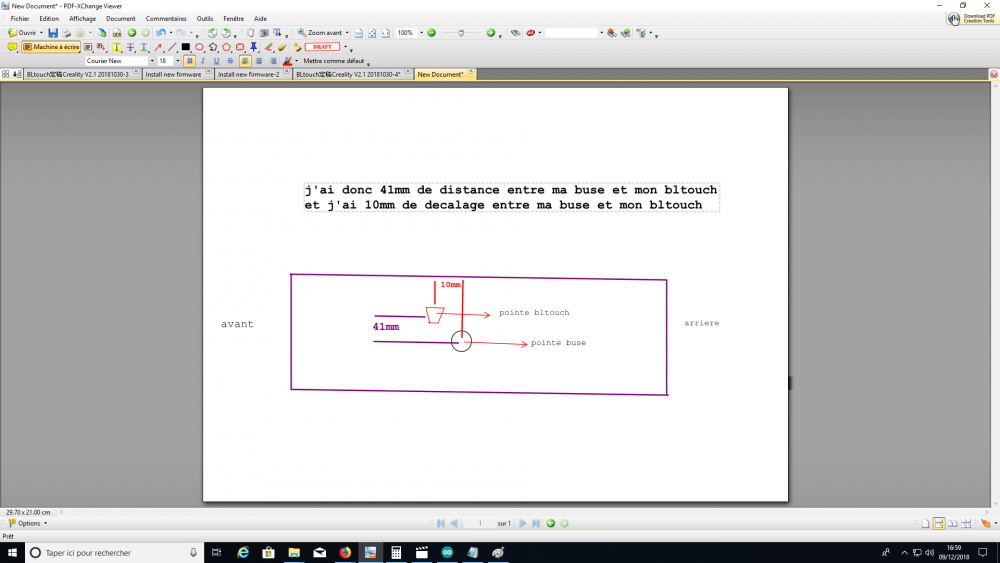Open the Fichier menu

click(x=20, y=18)
